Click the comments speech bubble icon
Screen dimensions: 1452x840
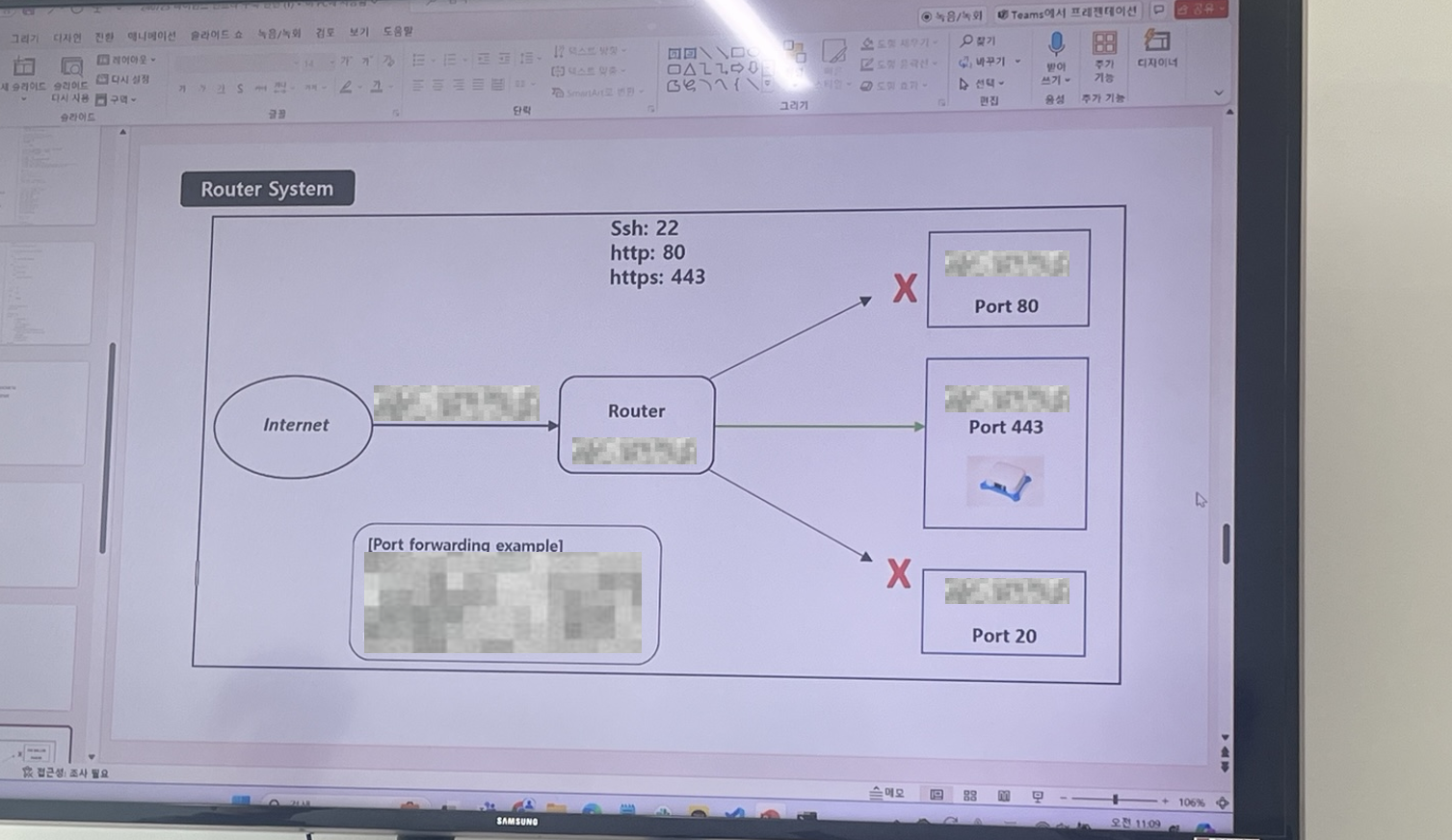1159,11
